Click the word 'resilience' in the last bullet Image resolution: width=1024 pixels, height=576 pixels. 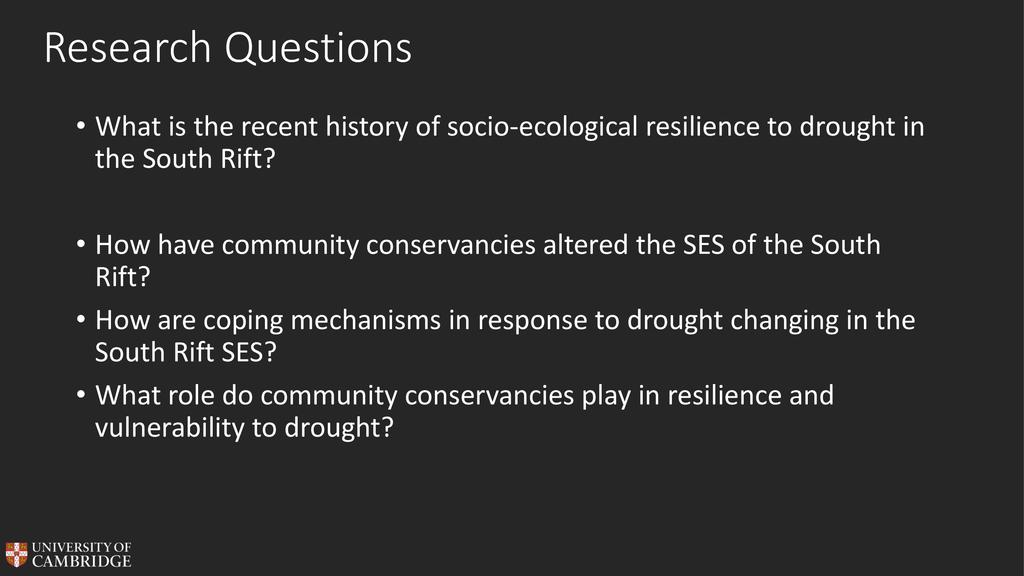[x=718, y=396]
